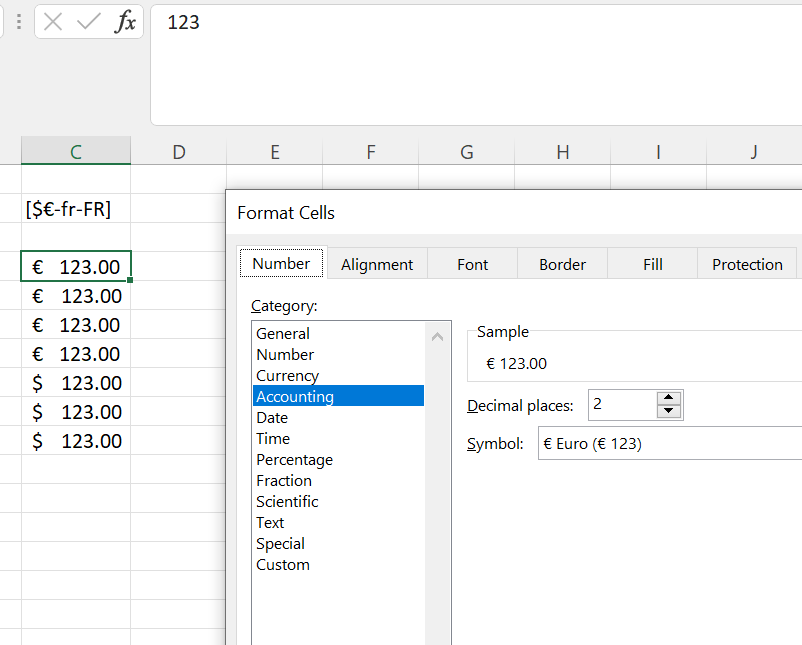Image resolution: width=802 pixels, height=645 pixels.
Task: Switch to the Number tab
Action: [x=281, y=263]
